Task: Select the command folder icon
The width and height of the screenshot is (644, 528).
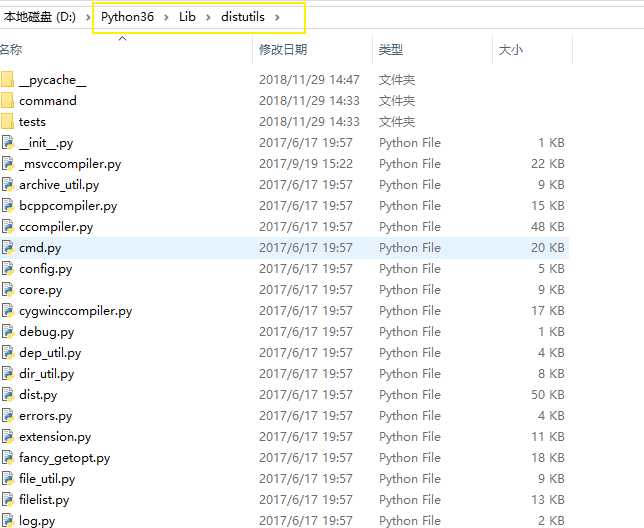Action: 7,101
